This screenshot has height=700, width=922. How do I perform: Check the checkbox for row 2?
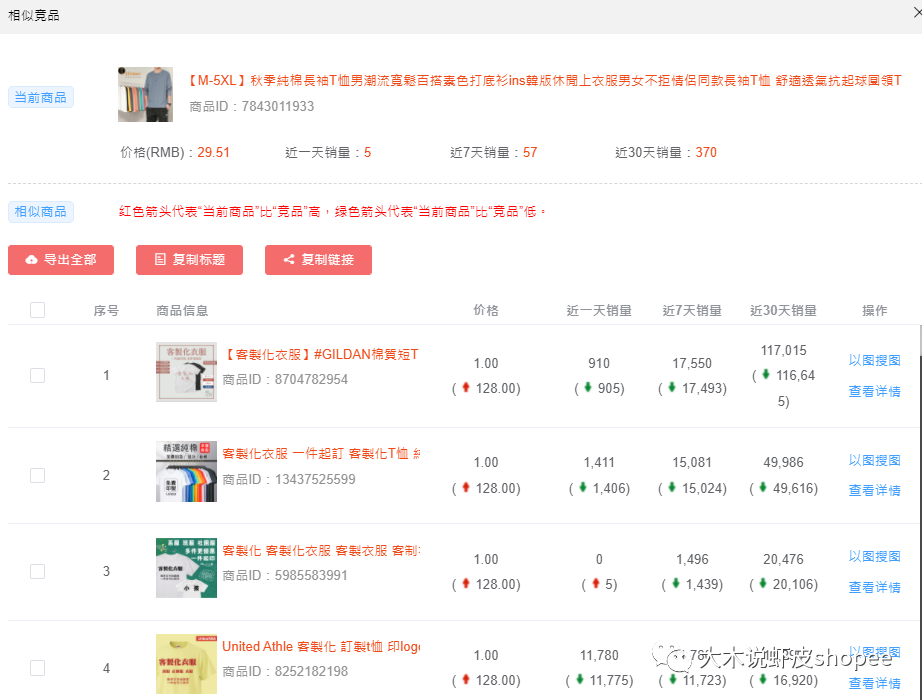tap(38, 475)
